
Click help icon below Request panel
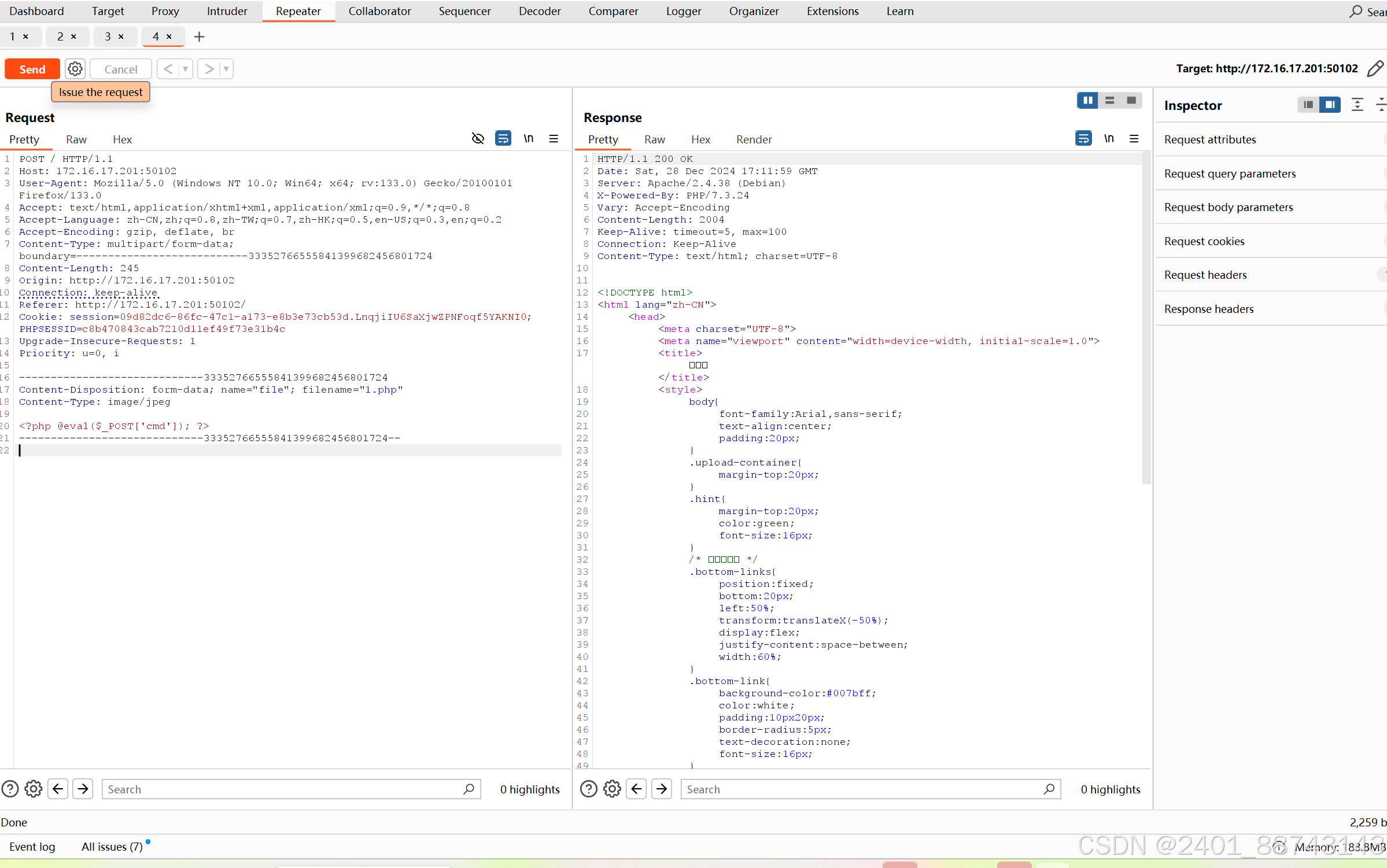(10, 789)
